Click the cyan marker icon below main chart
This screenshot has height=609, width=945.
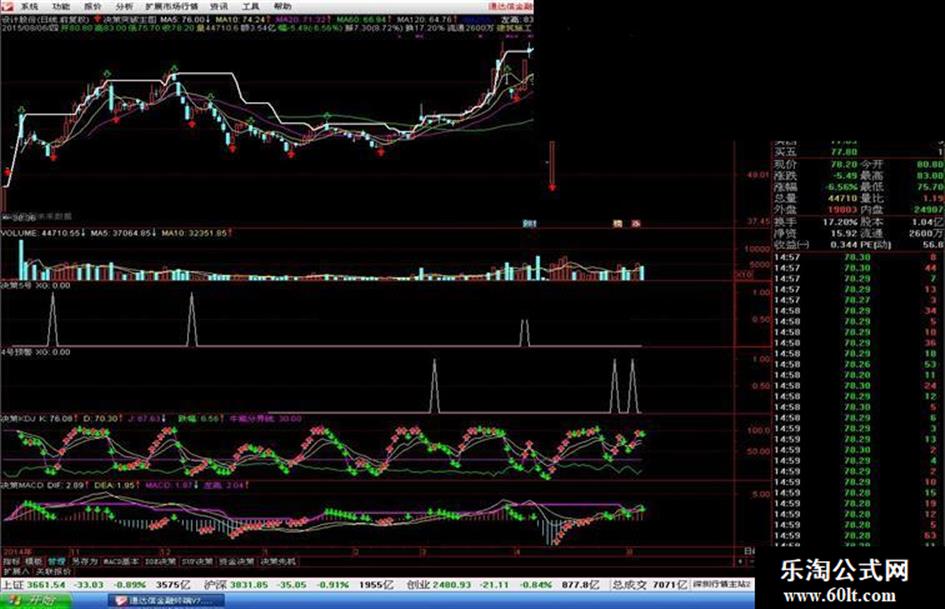(x=529, y=223)
